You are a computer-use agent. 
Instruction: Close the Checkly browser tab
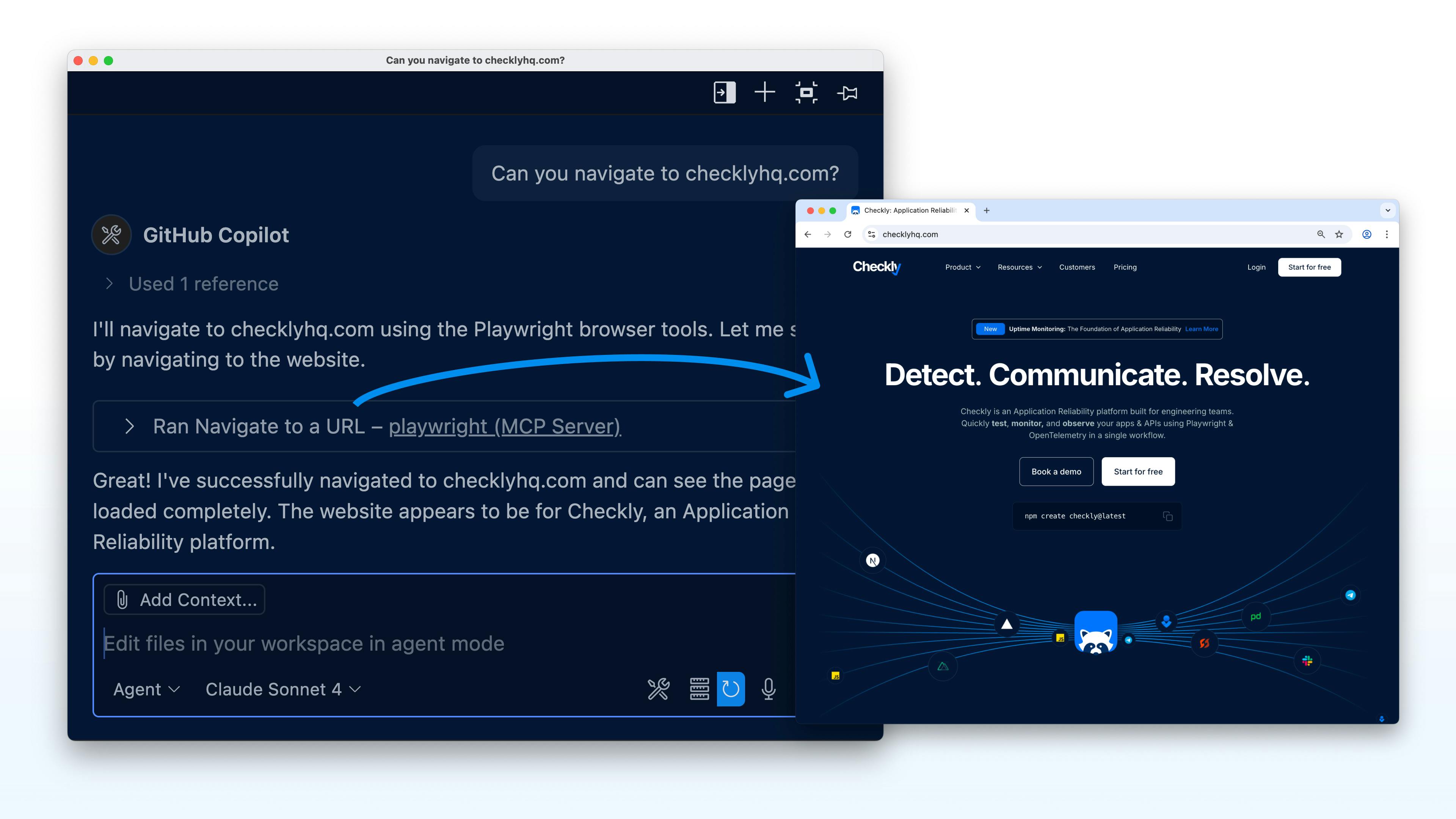coord(966,210)
